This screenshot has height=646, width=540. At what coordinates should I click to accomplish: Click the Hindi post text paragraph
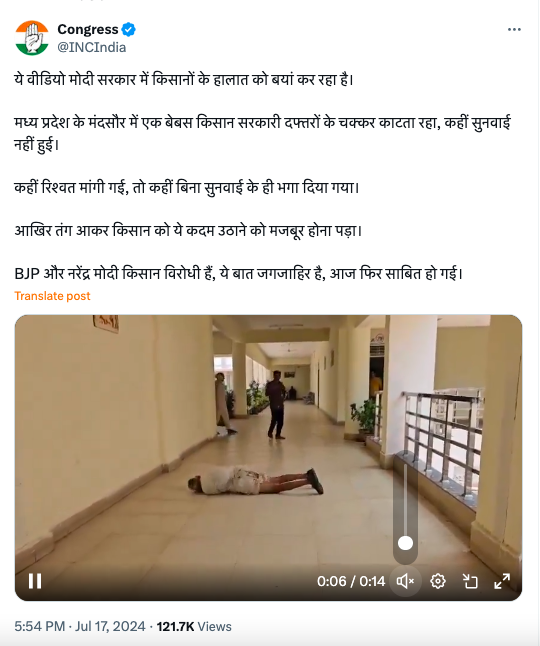[262, 176]
